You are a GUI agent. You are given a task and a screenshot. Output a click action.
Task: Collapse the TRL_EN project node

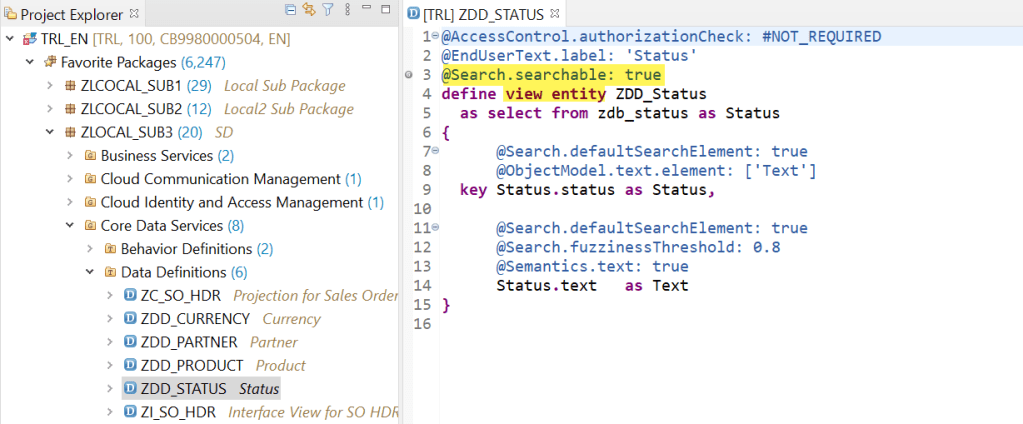point(11,39)
